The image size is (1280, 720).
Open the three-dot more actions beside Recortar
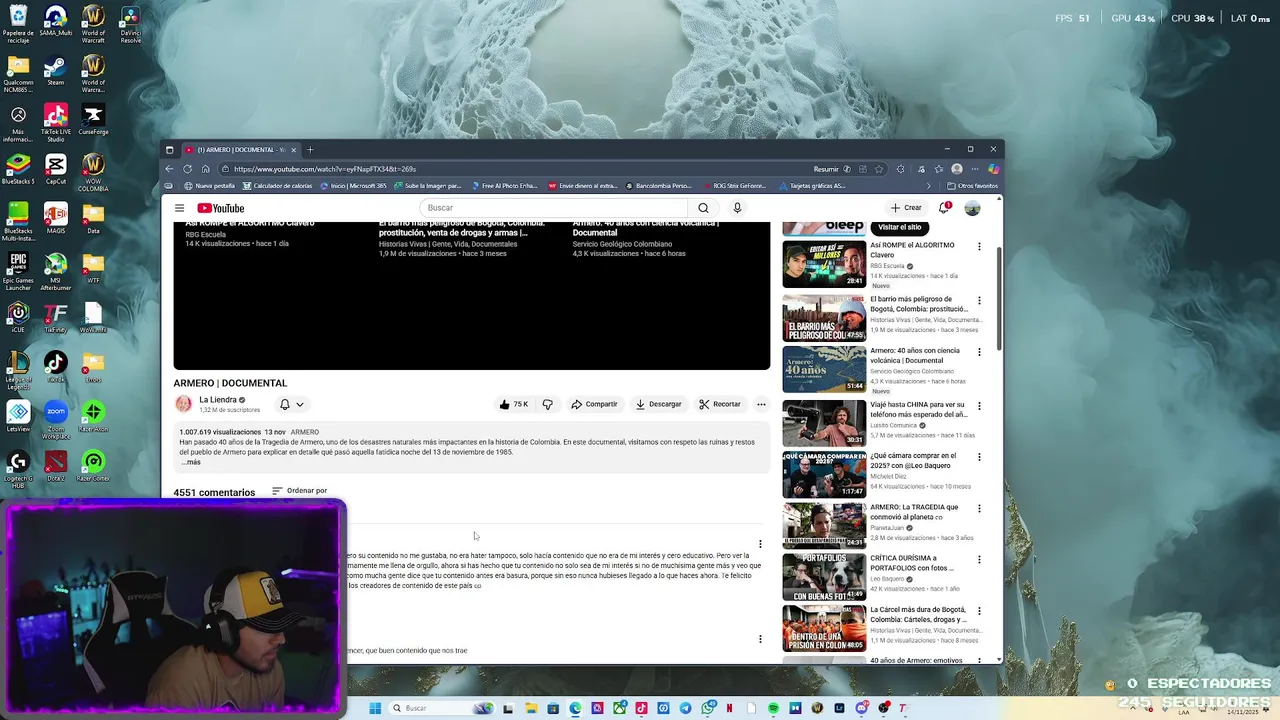click(761, 404)
